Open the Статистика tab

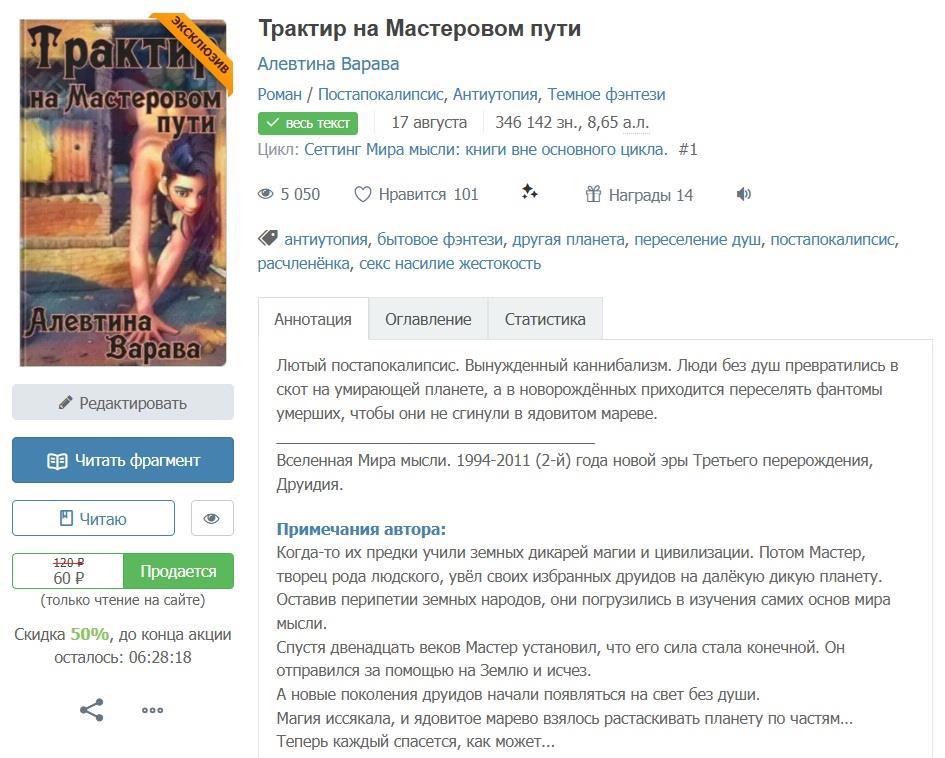[545, 319]
